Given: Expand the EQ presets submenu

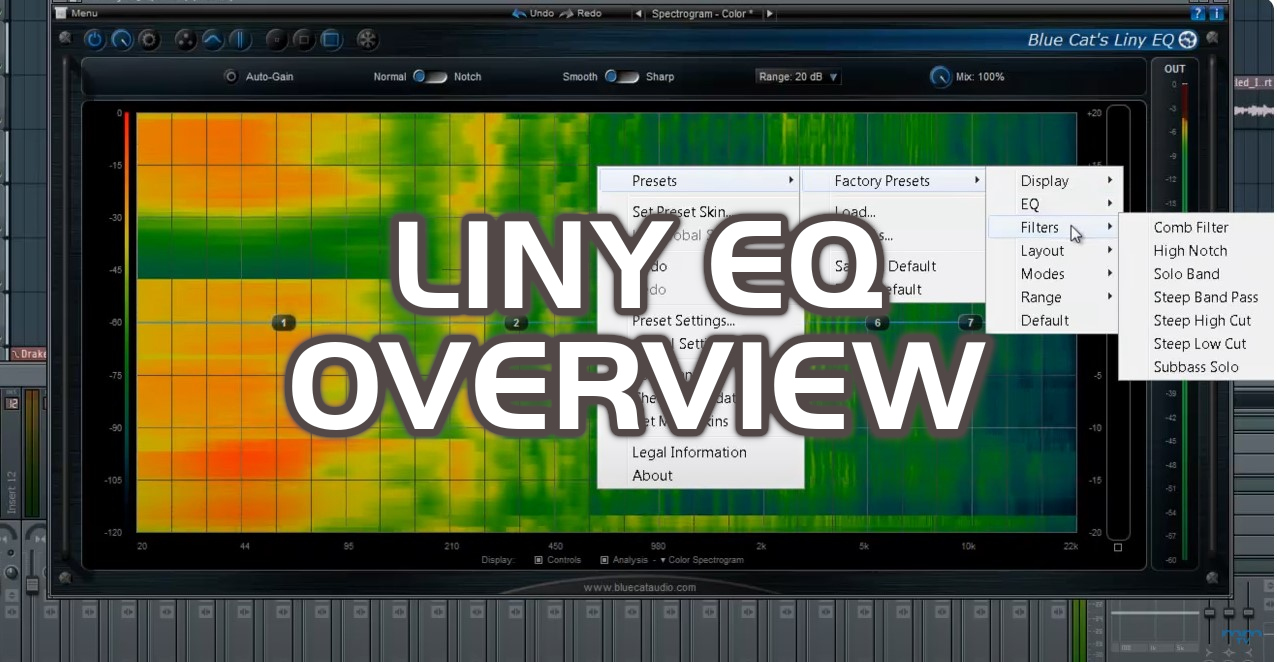Looking at the screenshot, I should click(x=1053, y=204).
